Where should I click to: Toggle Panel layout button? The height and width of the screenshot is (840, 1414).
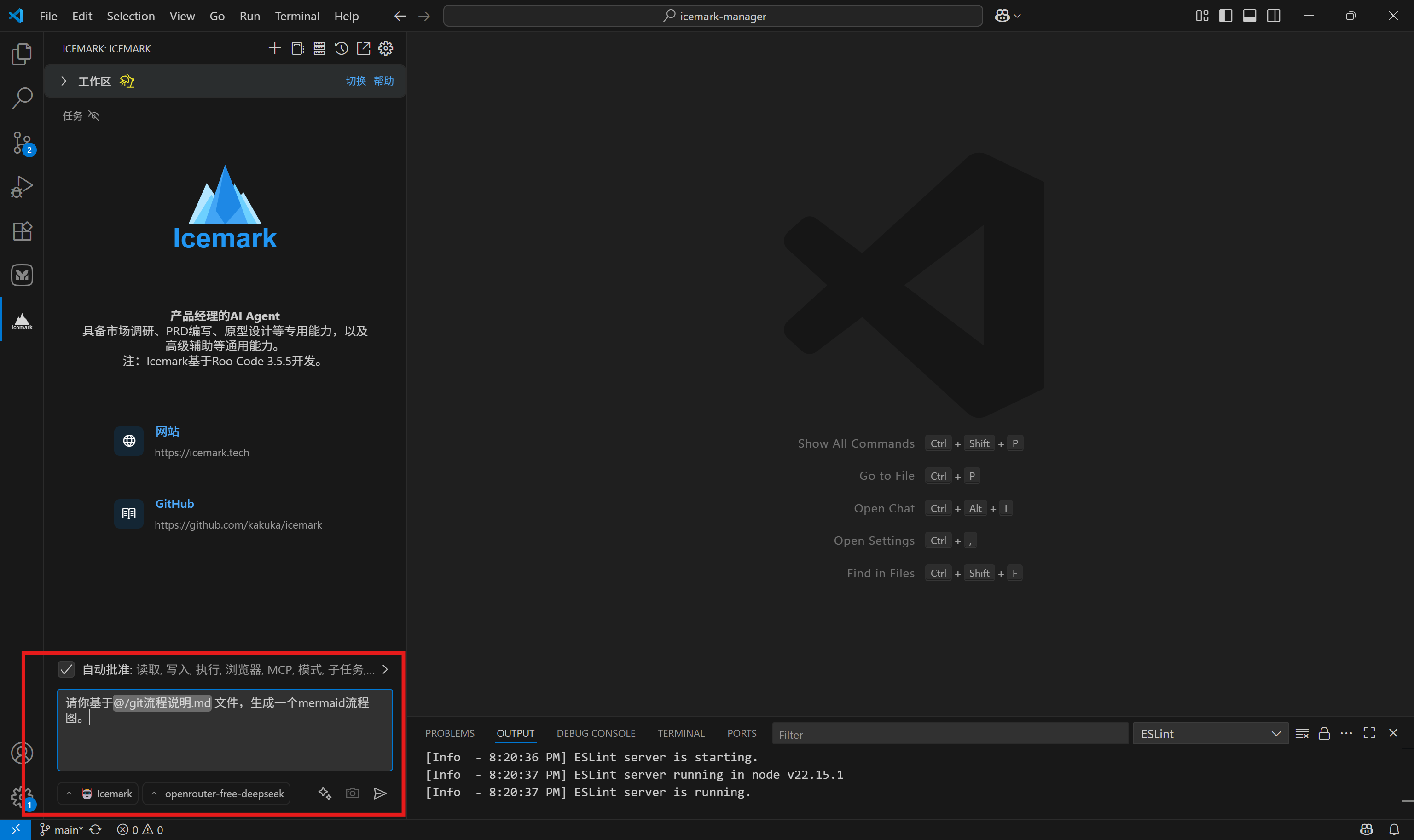pyautogui.click(x=1249, y=16)
